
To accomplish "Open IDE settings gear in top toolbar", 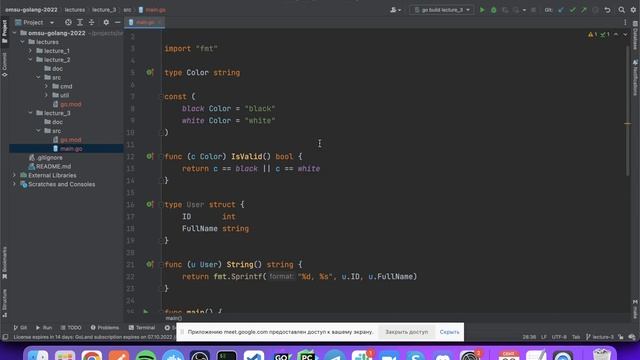I will pos(633,10).
